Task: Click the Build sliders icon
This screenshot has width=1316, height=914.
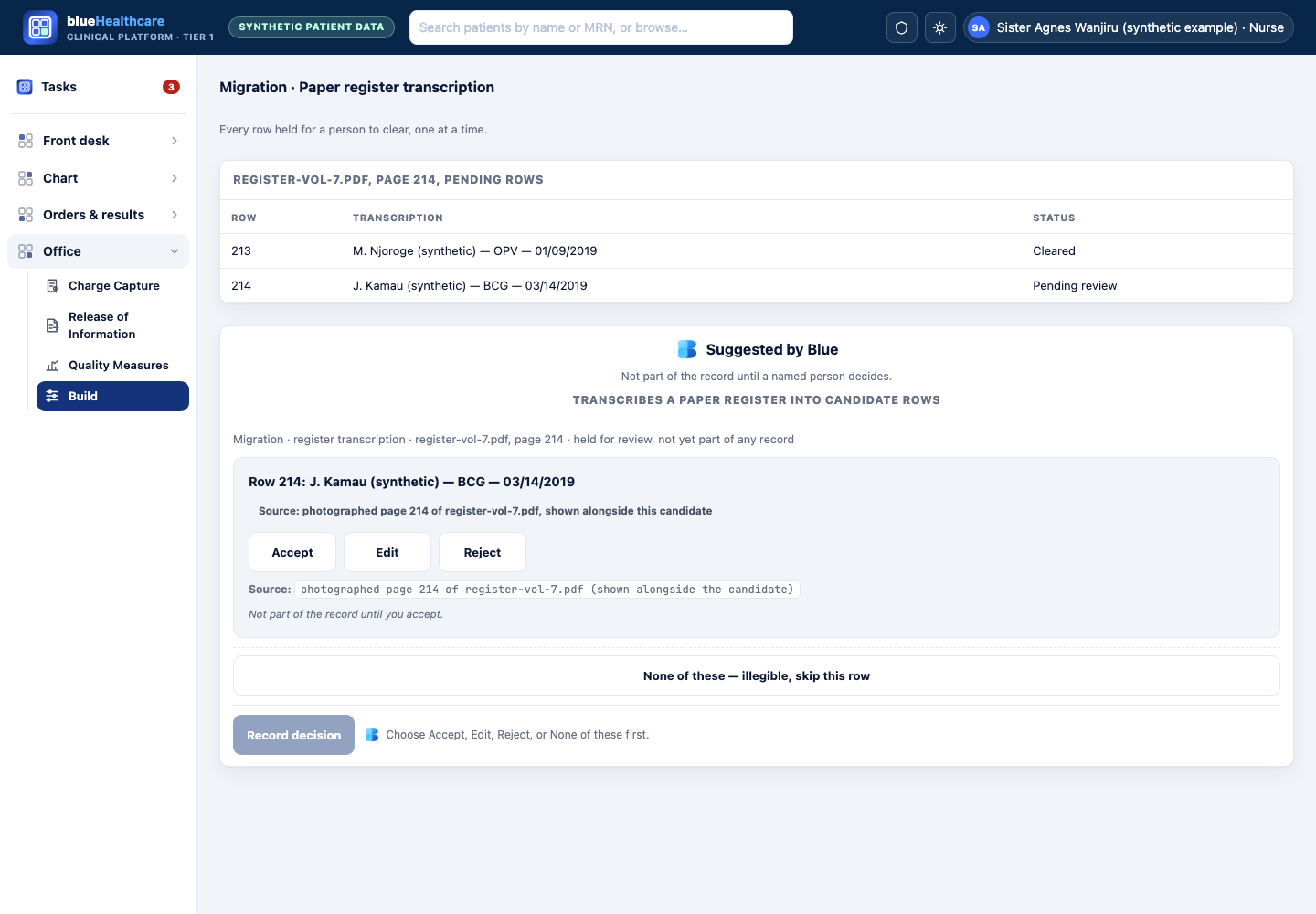Action: [x=53, y=396]
